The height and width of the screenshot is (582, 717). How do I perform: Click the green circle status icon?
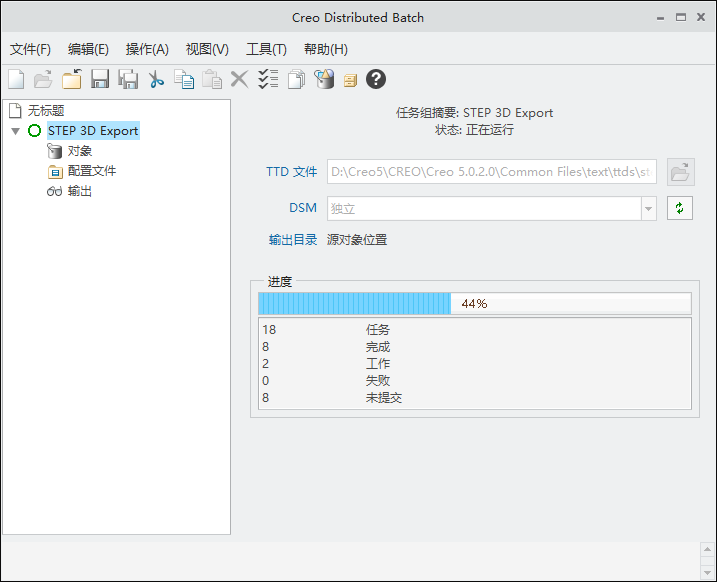[x=34, y=131]
